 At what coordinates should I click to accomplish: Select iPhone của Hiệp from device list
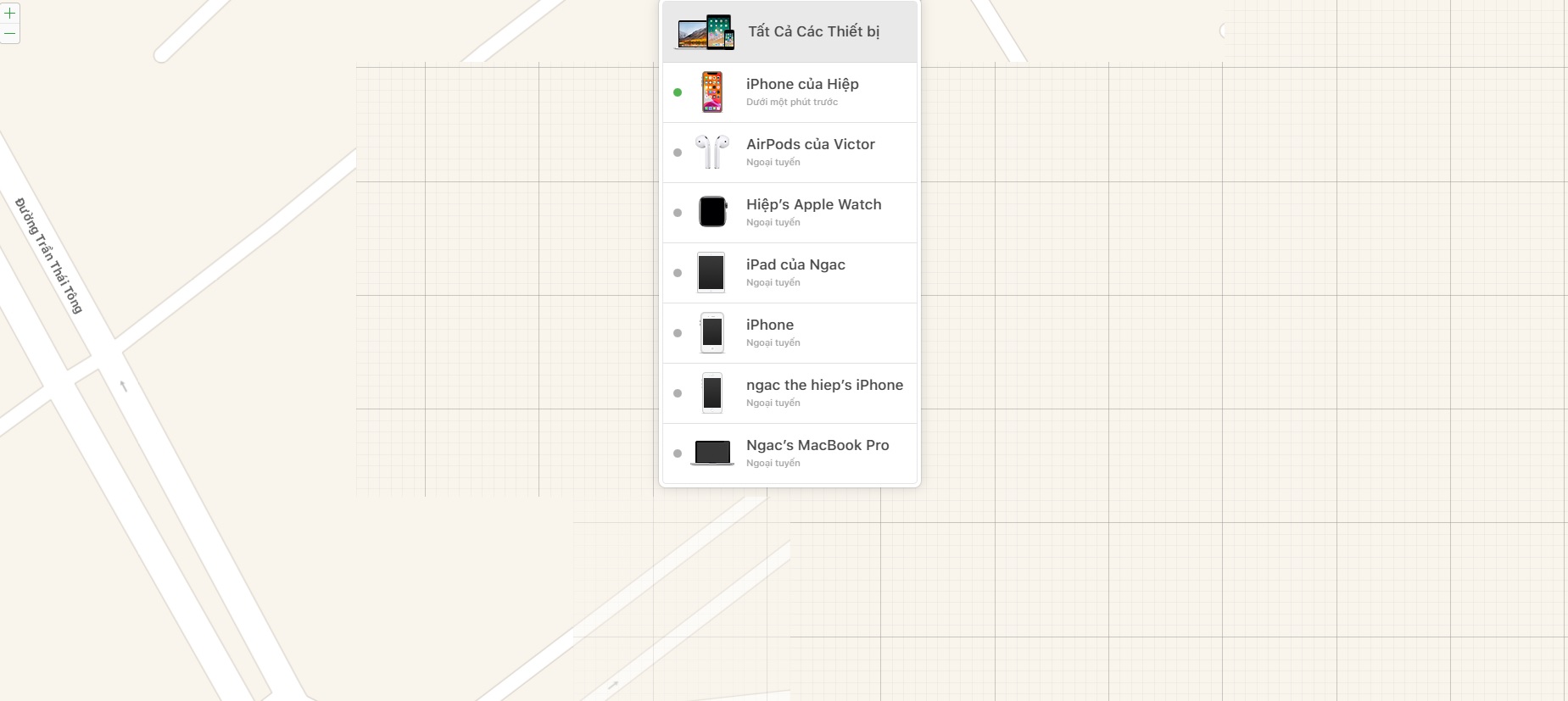click(x=790, y=92)
